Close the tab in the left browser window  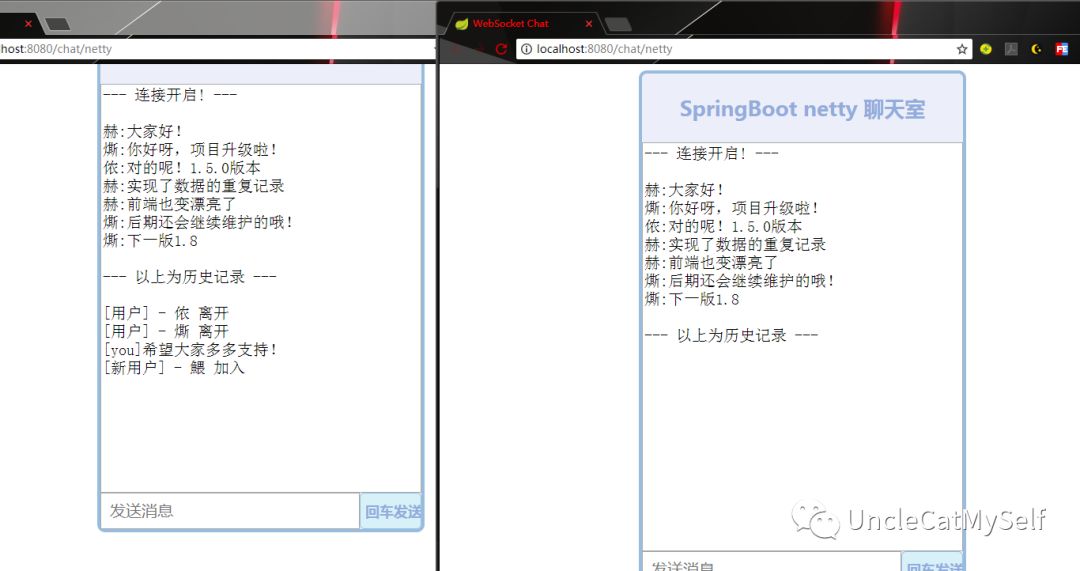(28, 23)
